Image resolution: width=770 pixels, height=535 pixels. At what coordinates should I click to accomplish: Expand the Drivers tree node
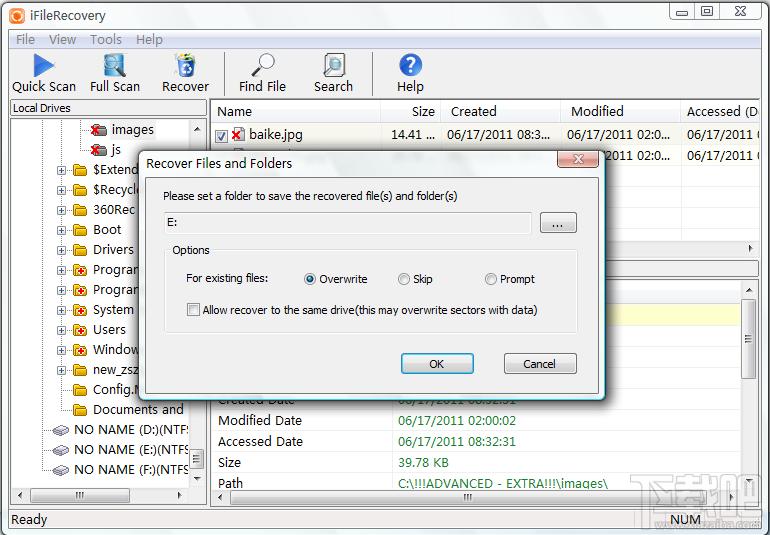pyautogui.click(x=61, y=251)
